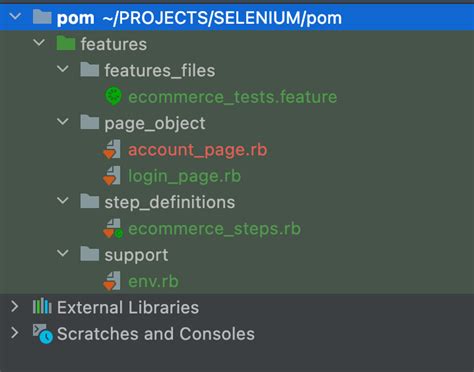474x372 pixels.
Task: Select the step_definitions folder label
Action: 170,203
